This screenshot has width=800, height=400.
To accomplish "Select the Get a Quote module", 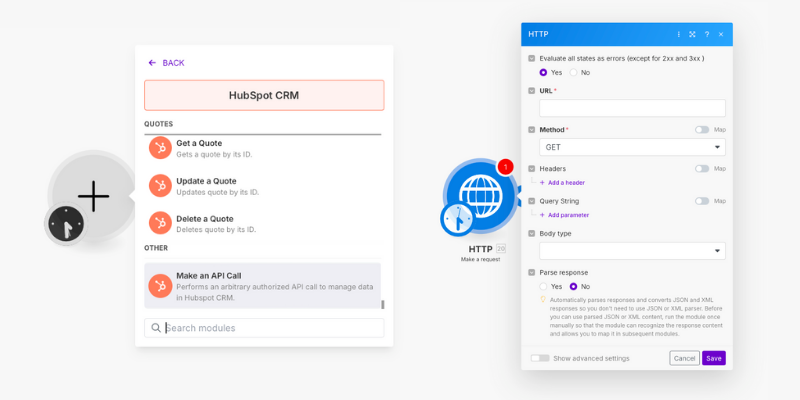I will pos(262,148).
